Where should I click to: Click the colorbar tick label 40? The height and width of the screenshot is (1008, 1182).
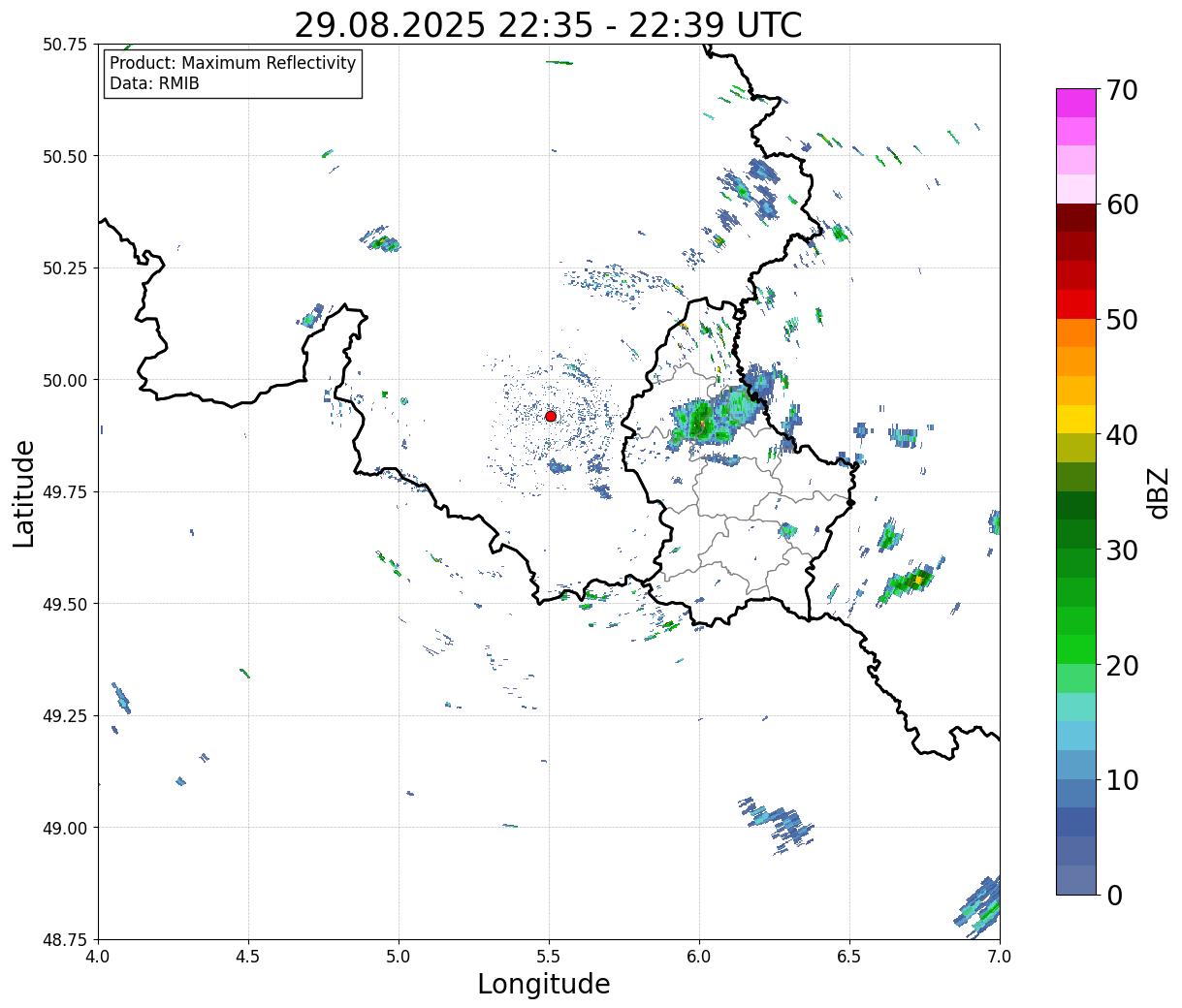(1121, 435)
